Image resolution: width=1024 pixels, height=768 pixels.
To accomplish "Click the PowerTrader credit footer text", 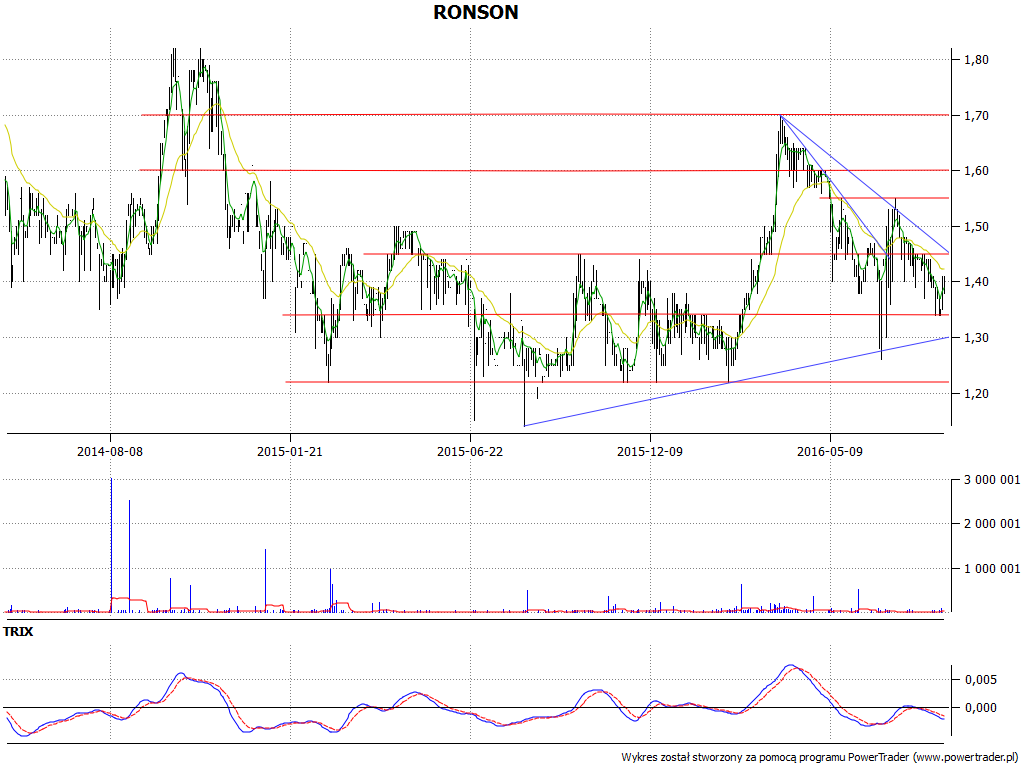I will 819,757.
